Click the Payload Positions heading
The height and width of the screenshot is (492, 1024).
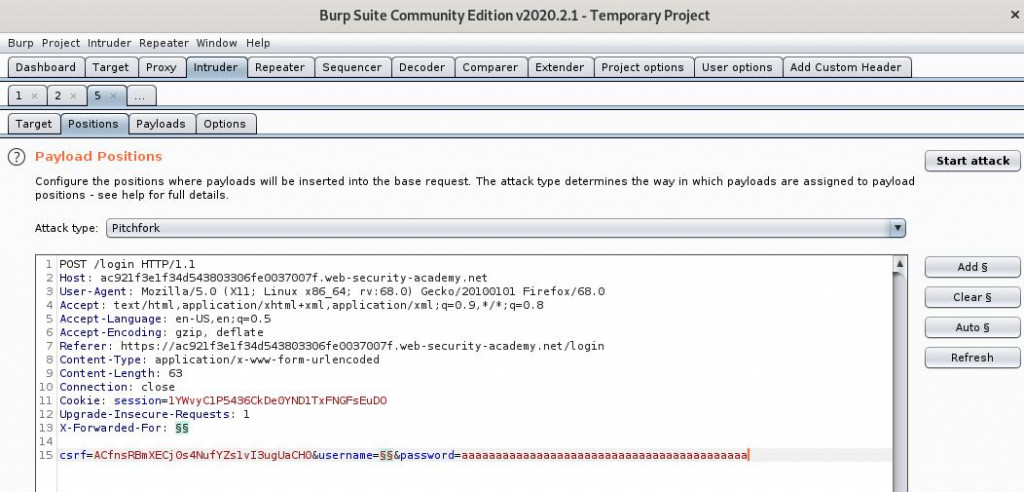99,156
